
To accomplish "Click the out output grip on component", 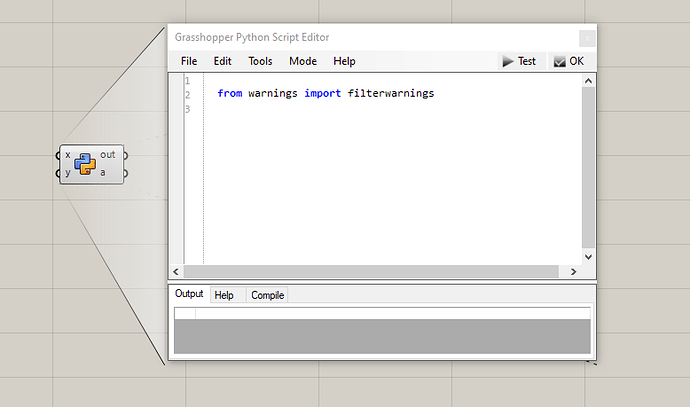I will (x=126, y=155).
